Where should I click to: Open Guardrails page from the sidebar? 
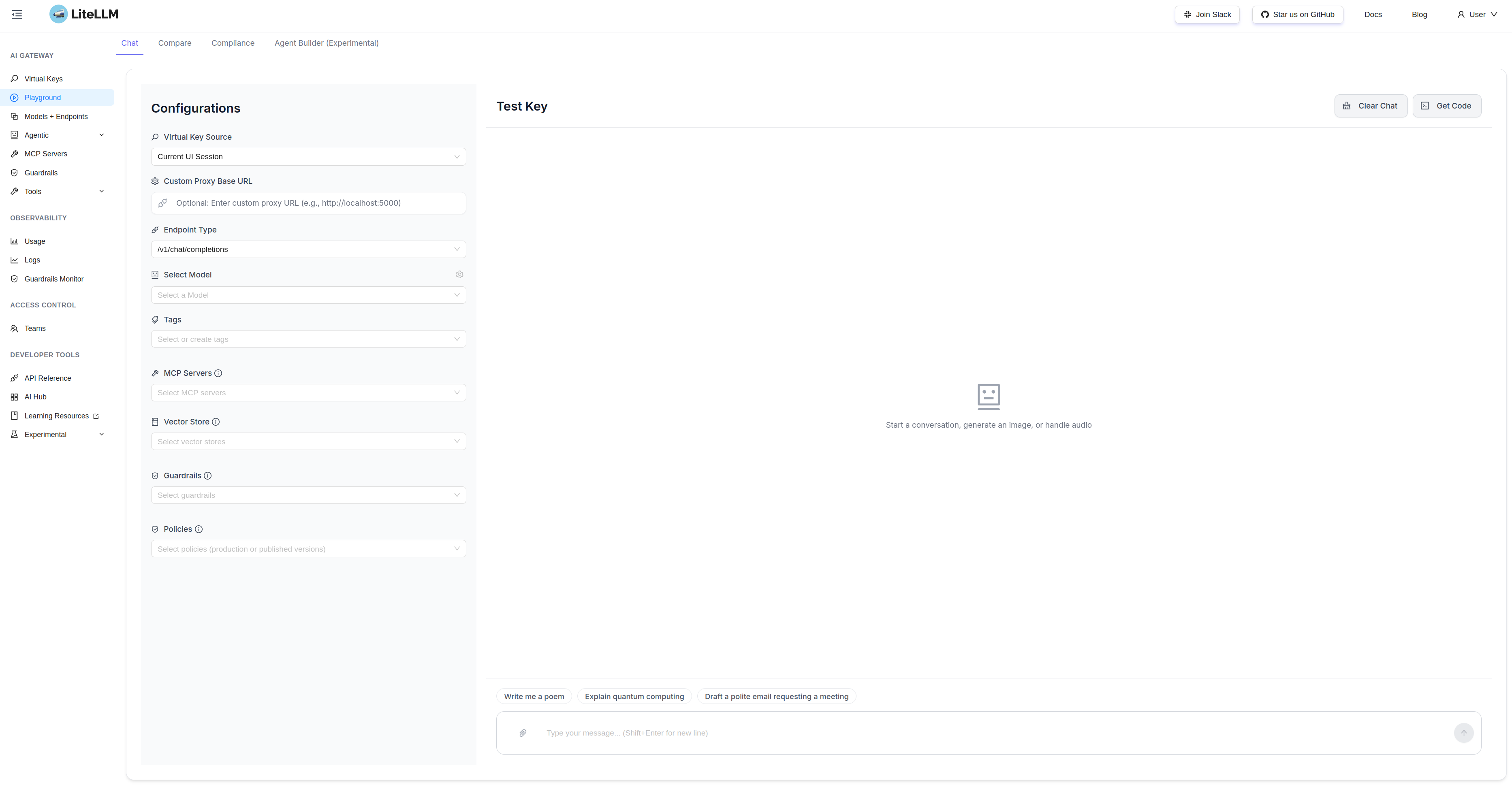point(57,173)
